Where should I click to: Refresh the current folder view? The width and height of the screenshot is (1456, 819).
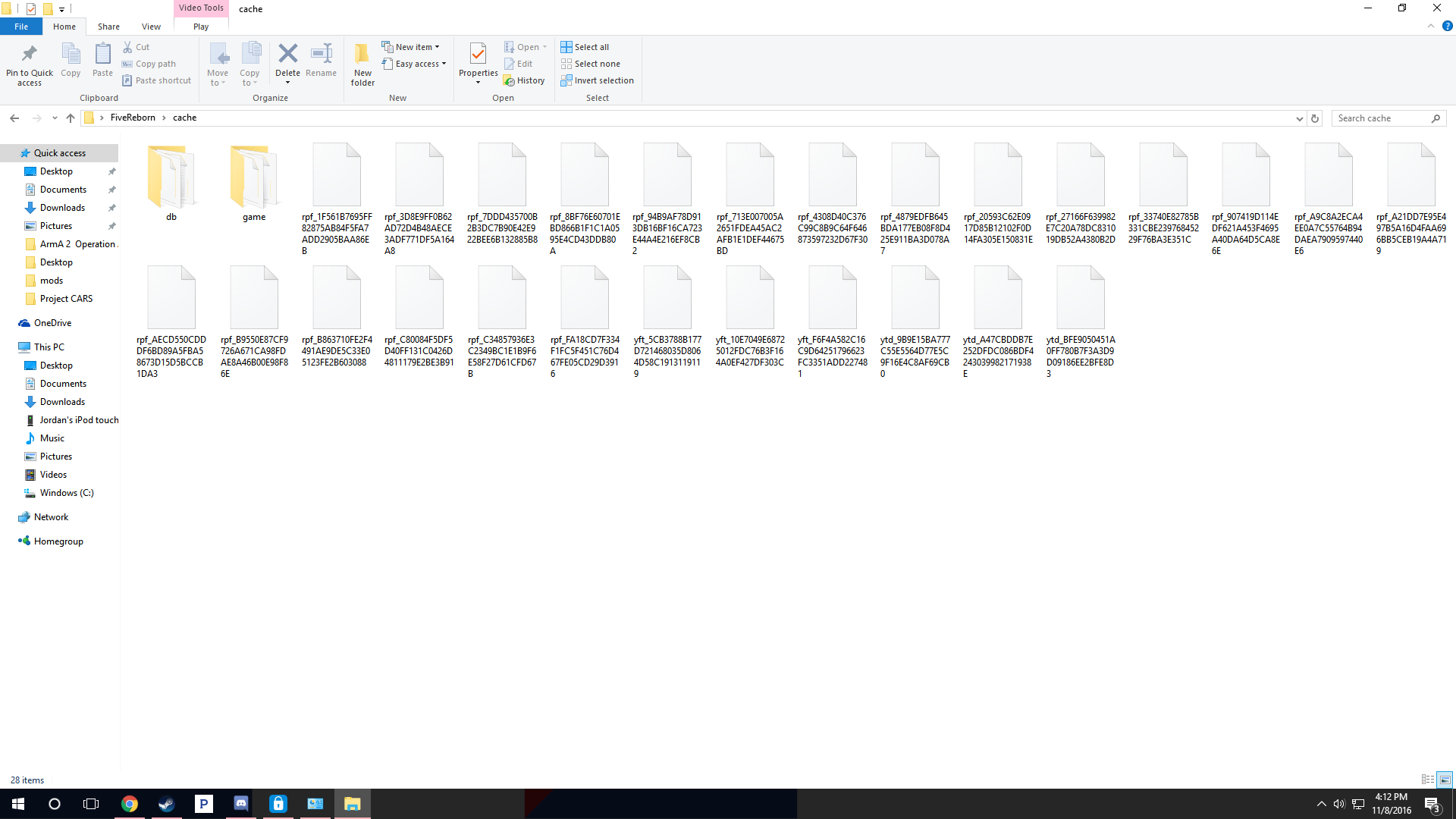point(1315,118)
